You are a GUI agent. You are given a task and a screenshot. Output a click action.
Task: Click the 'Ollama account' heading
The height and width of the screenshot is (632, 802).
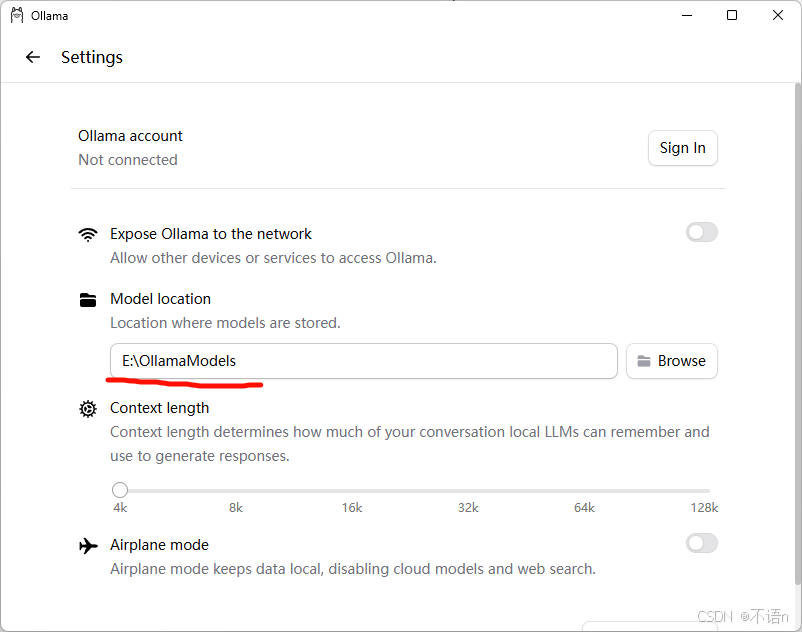coord(130,136)
